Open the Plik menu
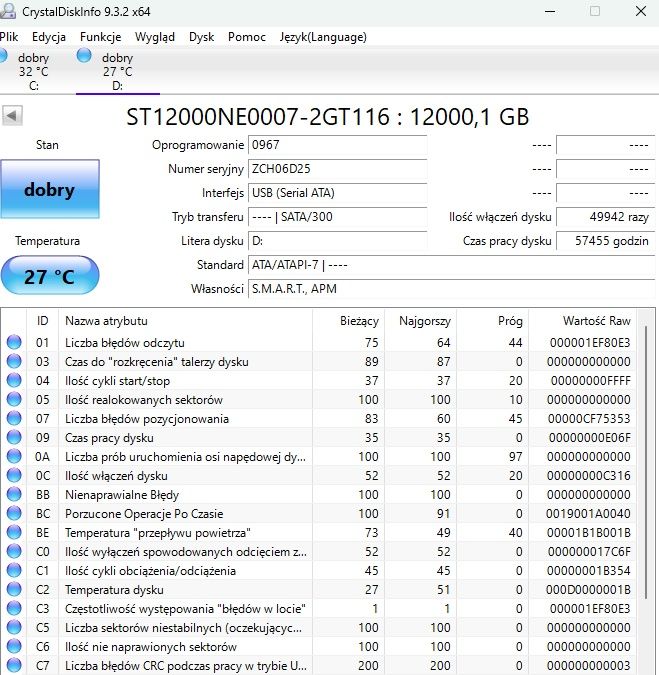 [x=9, y=37]
